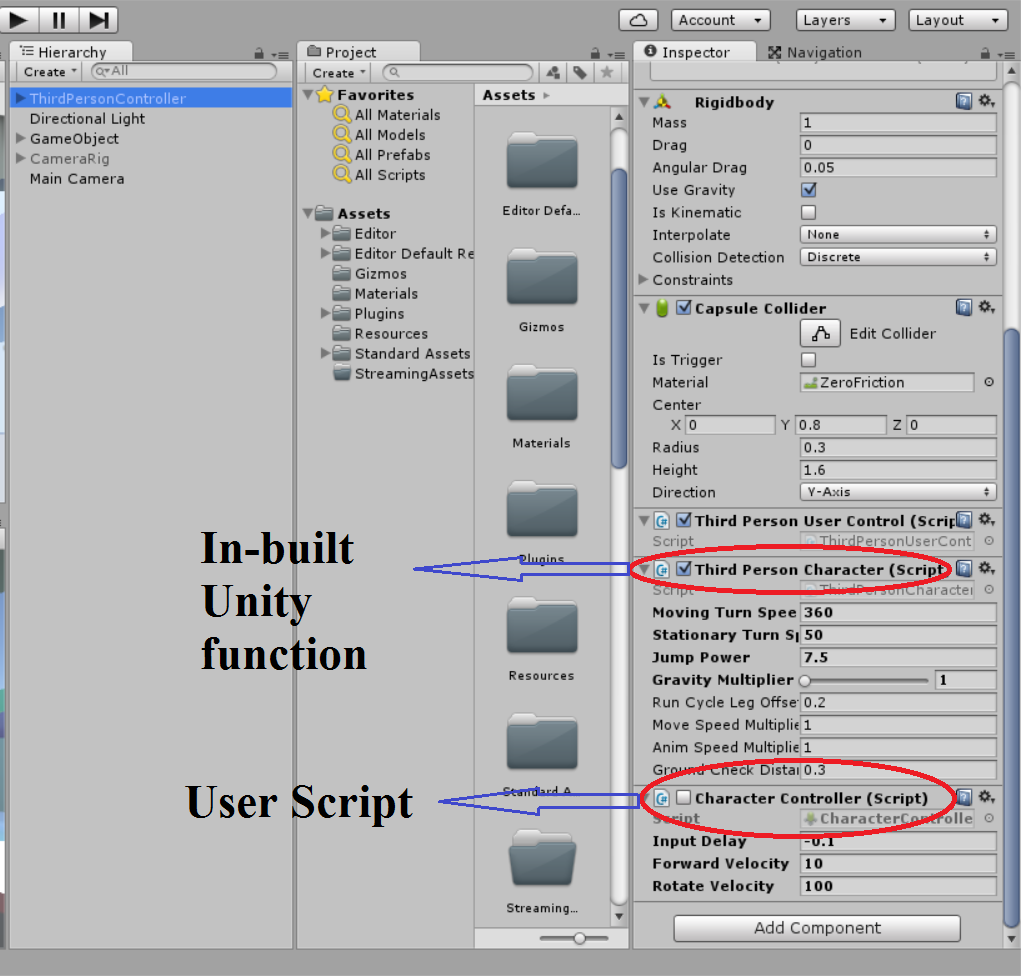This screenshot has height=976, width=1021.
Task: Select the Hierarchy tab
Action: tap(70, 52)
